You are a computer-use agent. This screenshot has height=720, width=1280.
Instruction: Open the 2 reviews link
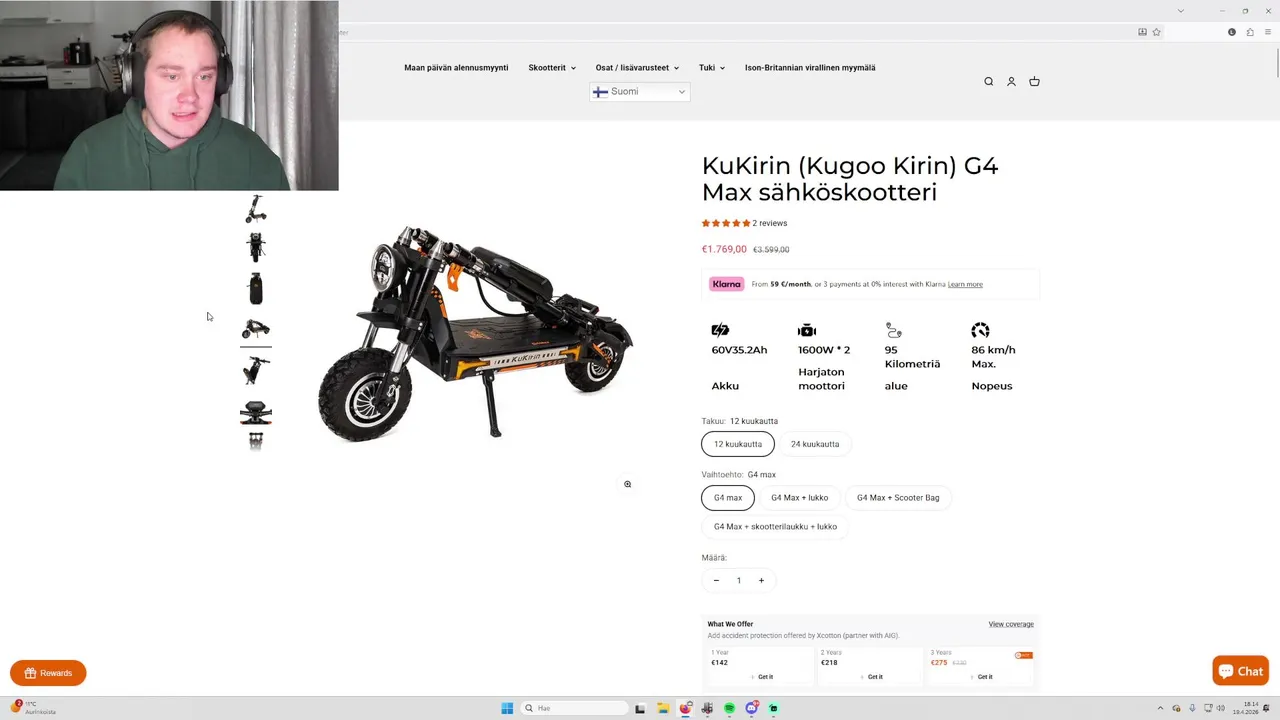[769, 223]
